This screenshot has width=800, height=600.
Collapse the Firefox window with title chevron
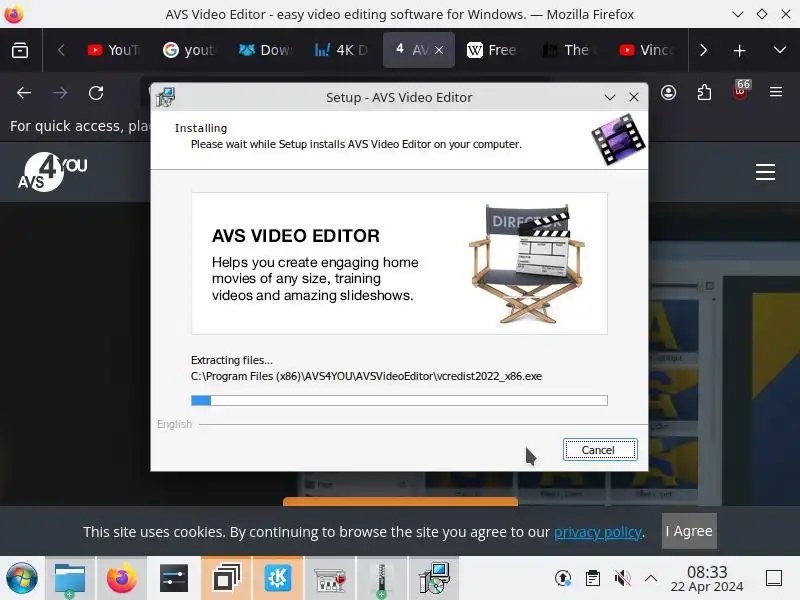pos(738,14)
